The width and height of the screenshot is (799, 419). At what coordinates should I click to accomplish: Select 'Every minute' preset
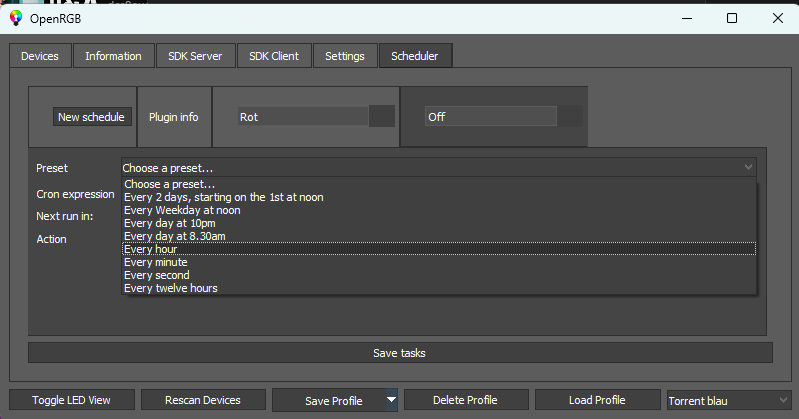(439, 262)
